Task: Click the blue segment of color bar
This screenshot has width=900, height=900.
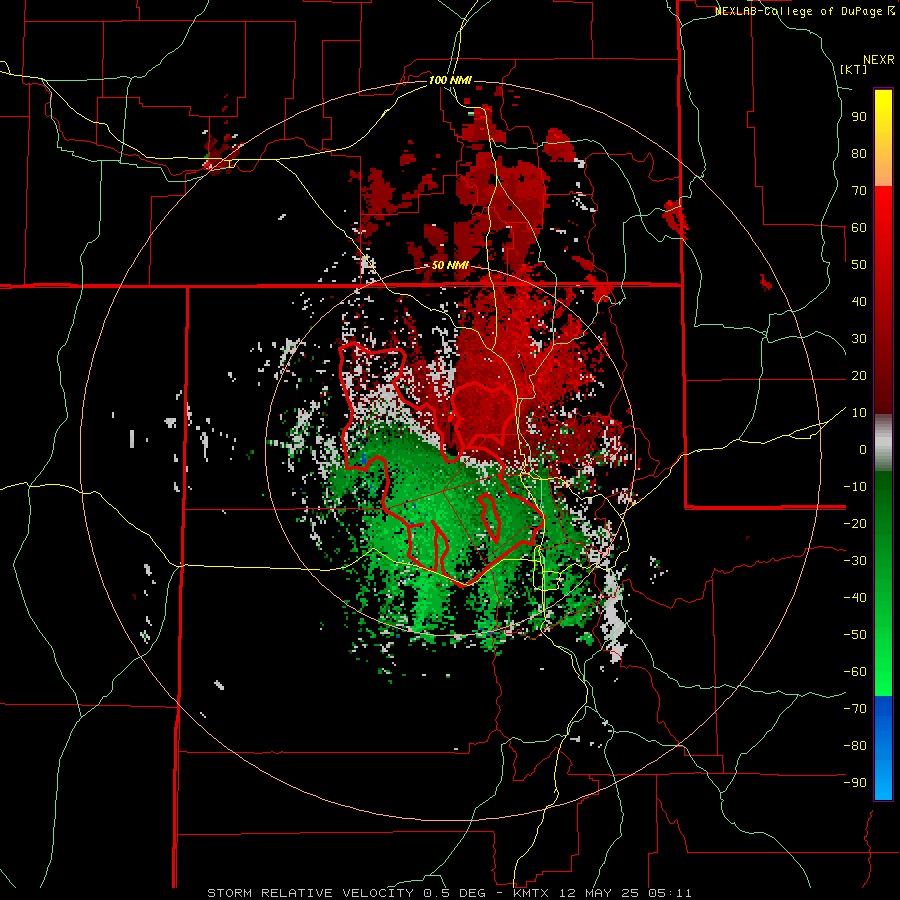Action: pos(883,748)
